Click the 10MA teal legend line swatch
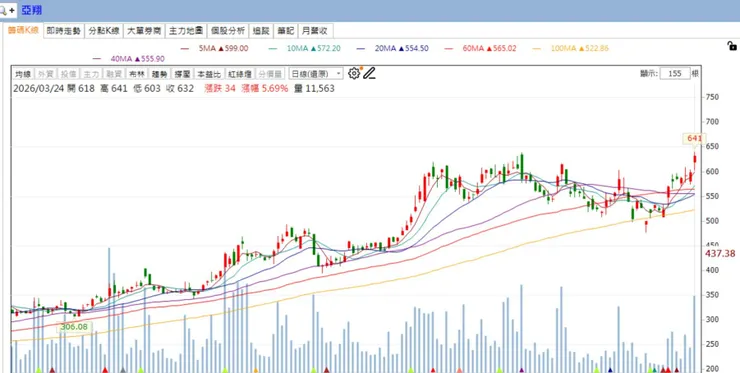The image size is (740, 373). pyautogui.click(x=272, y=48)
